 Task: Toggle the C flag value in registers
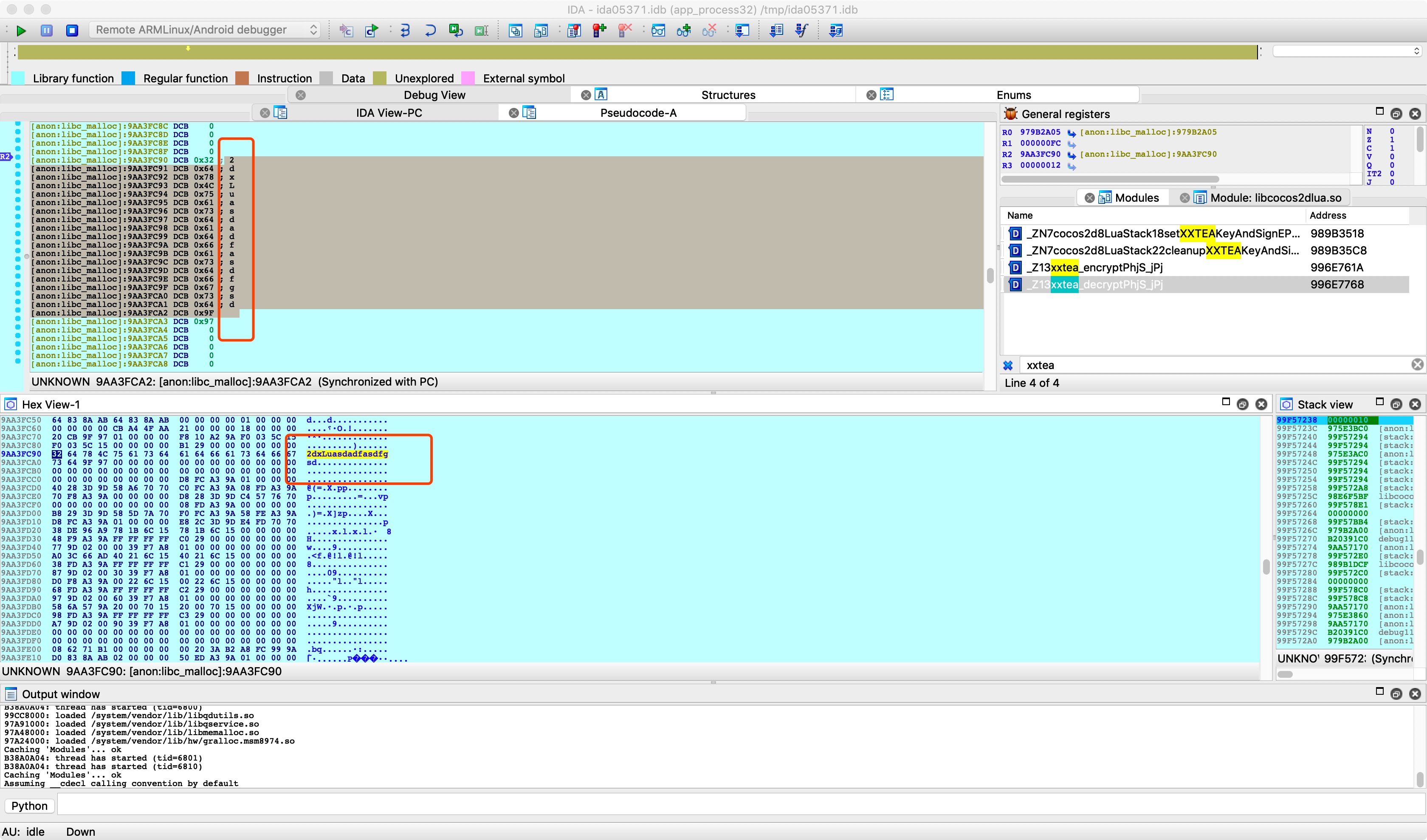[1392, 148]
